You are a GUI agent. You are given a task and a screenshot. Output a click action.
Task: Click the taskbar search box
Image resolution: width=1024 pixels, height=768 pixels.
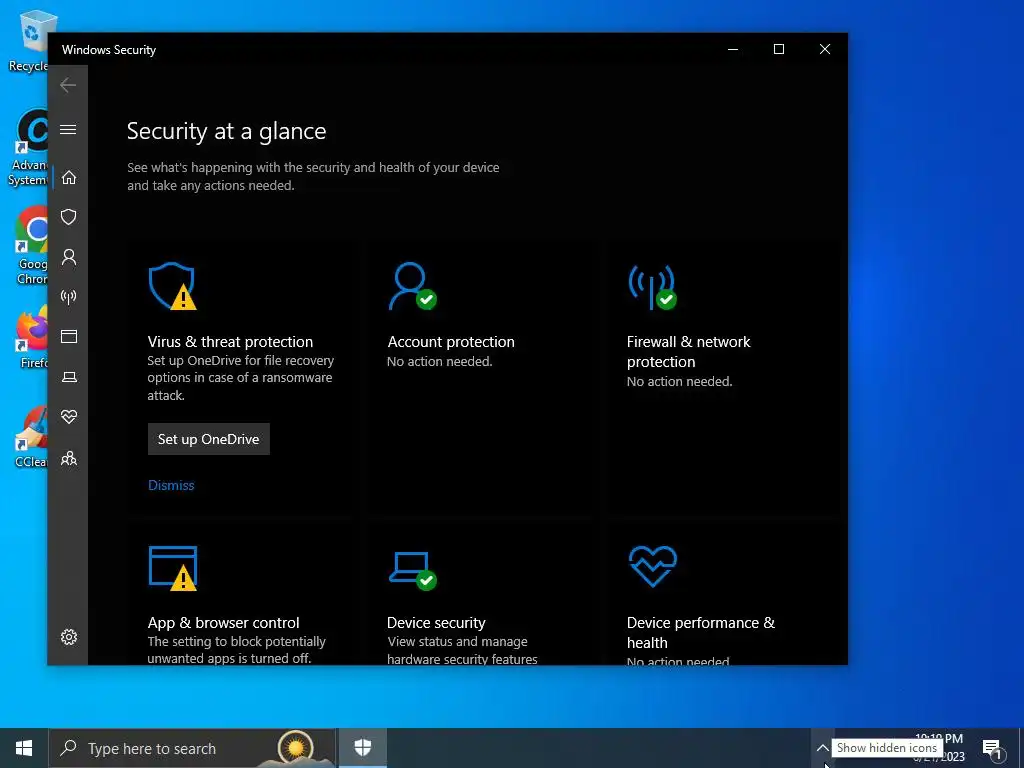point(192,748)
